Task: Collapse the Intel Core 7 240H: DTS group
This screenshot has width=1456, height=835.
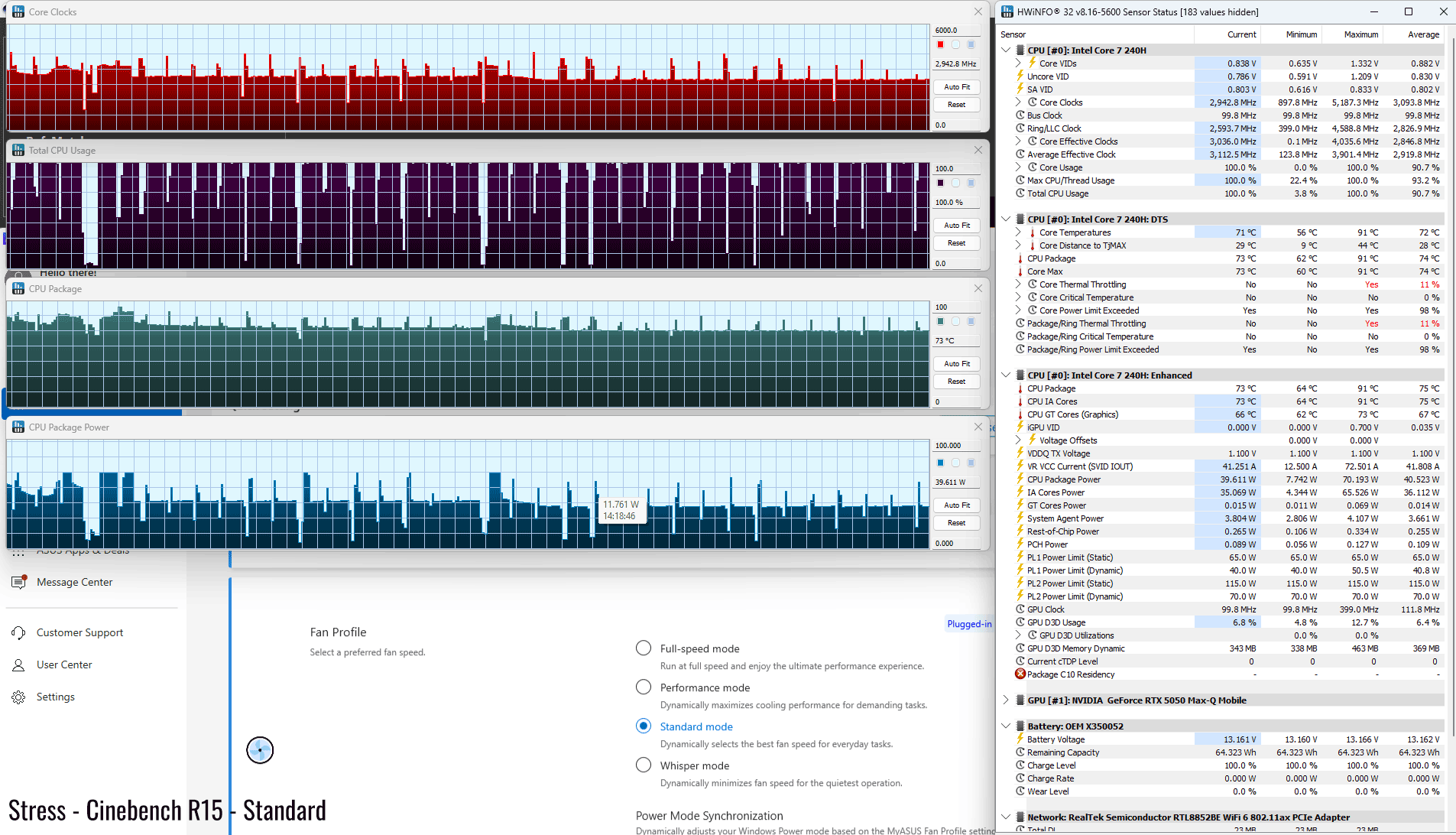Action: pyautogui.click(x=1006, y=219)
